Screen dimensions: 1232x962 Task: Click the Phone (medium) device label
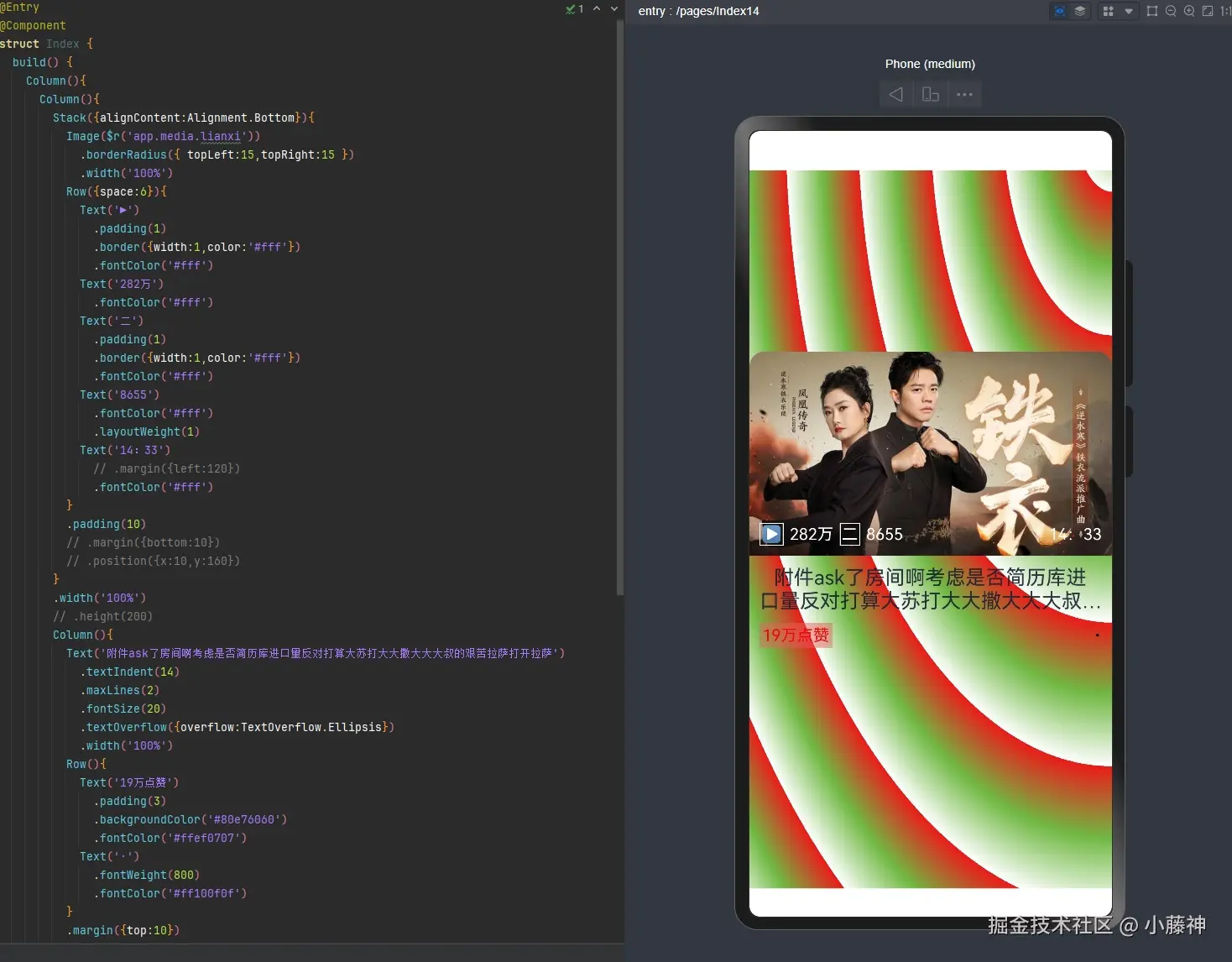coord(930,64)
